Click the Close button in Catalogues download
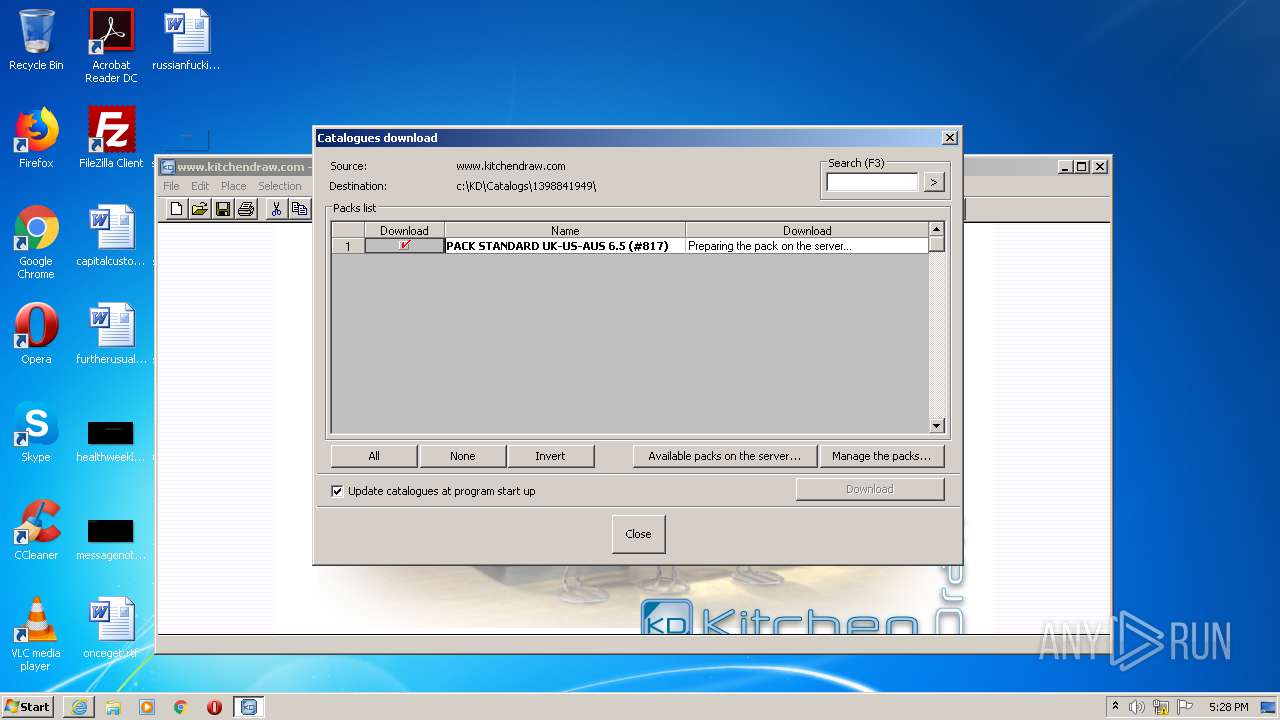 click(x=638, y=534)
